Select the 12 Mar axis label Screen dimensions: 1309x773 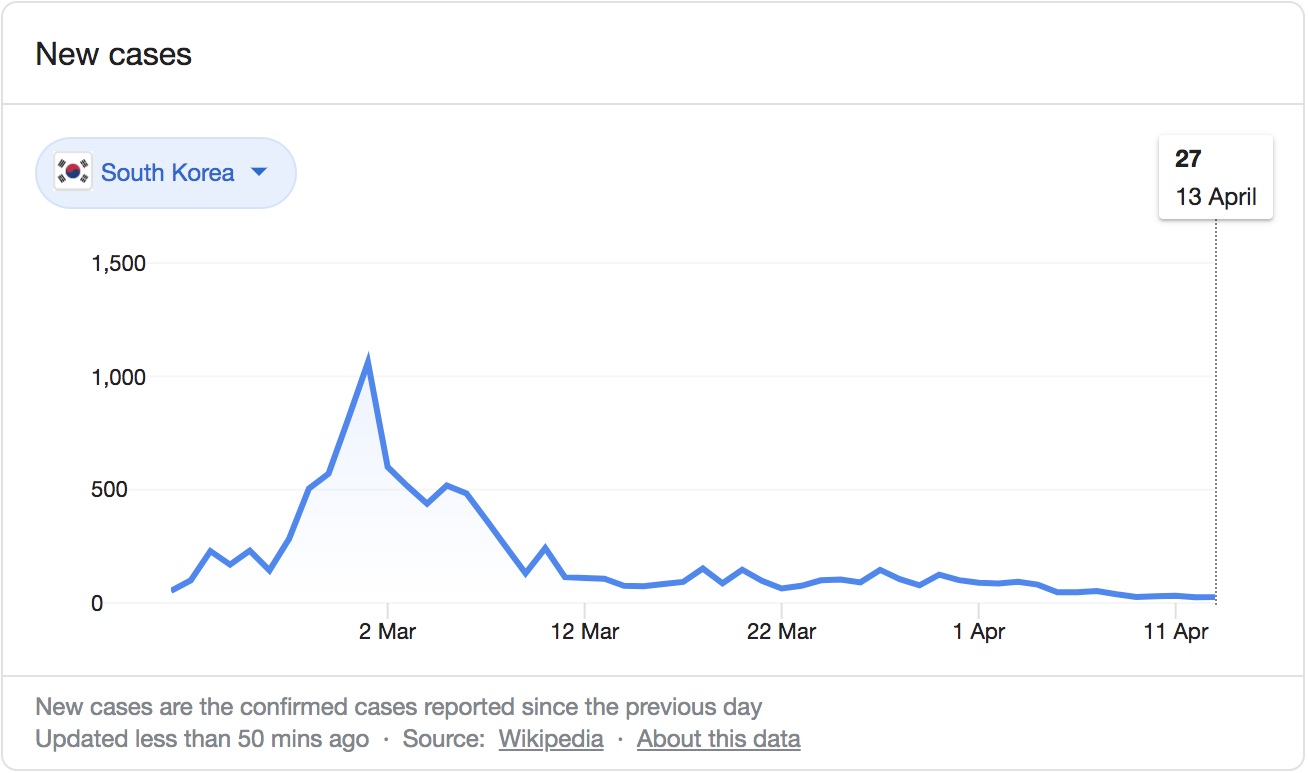585,632
